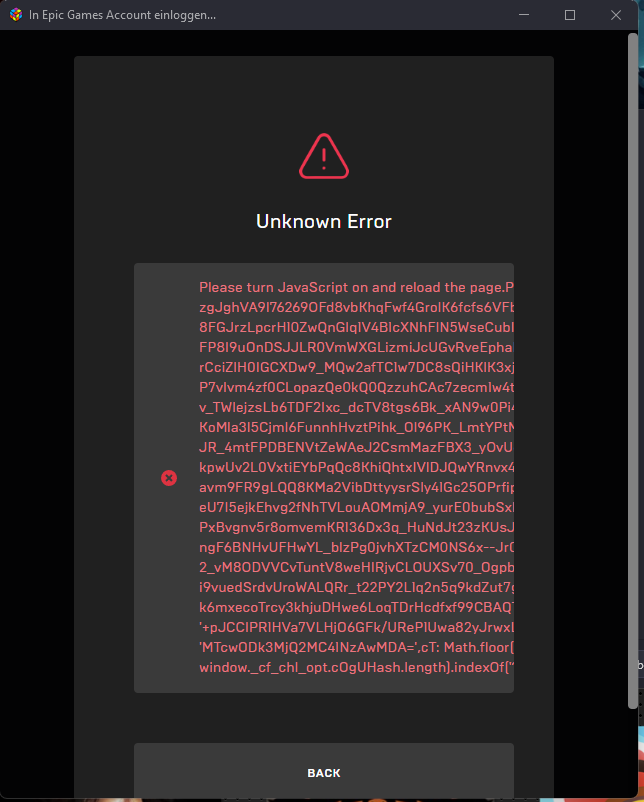This screenshot has width=644, height=802.
Task: Click the error line starting with 8FGJrzLpcr
Action: [357, 327]
